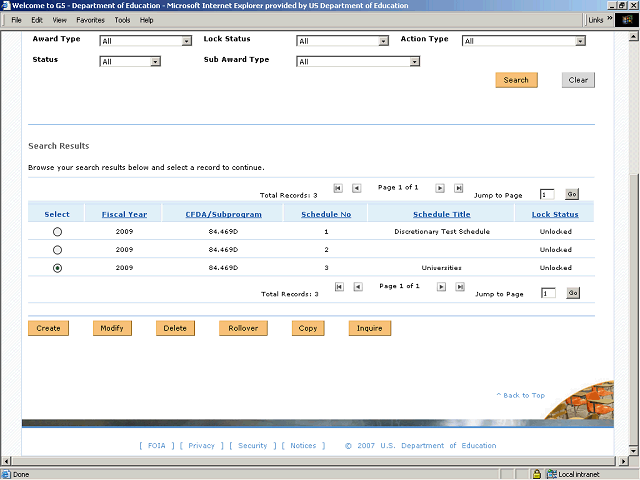Sort by Schedule No column header
640x480 pixels.
(326, 214)
